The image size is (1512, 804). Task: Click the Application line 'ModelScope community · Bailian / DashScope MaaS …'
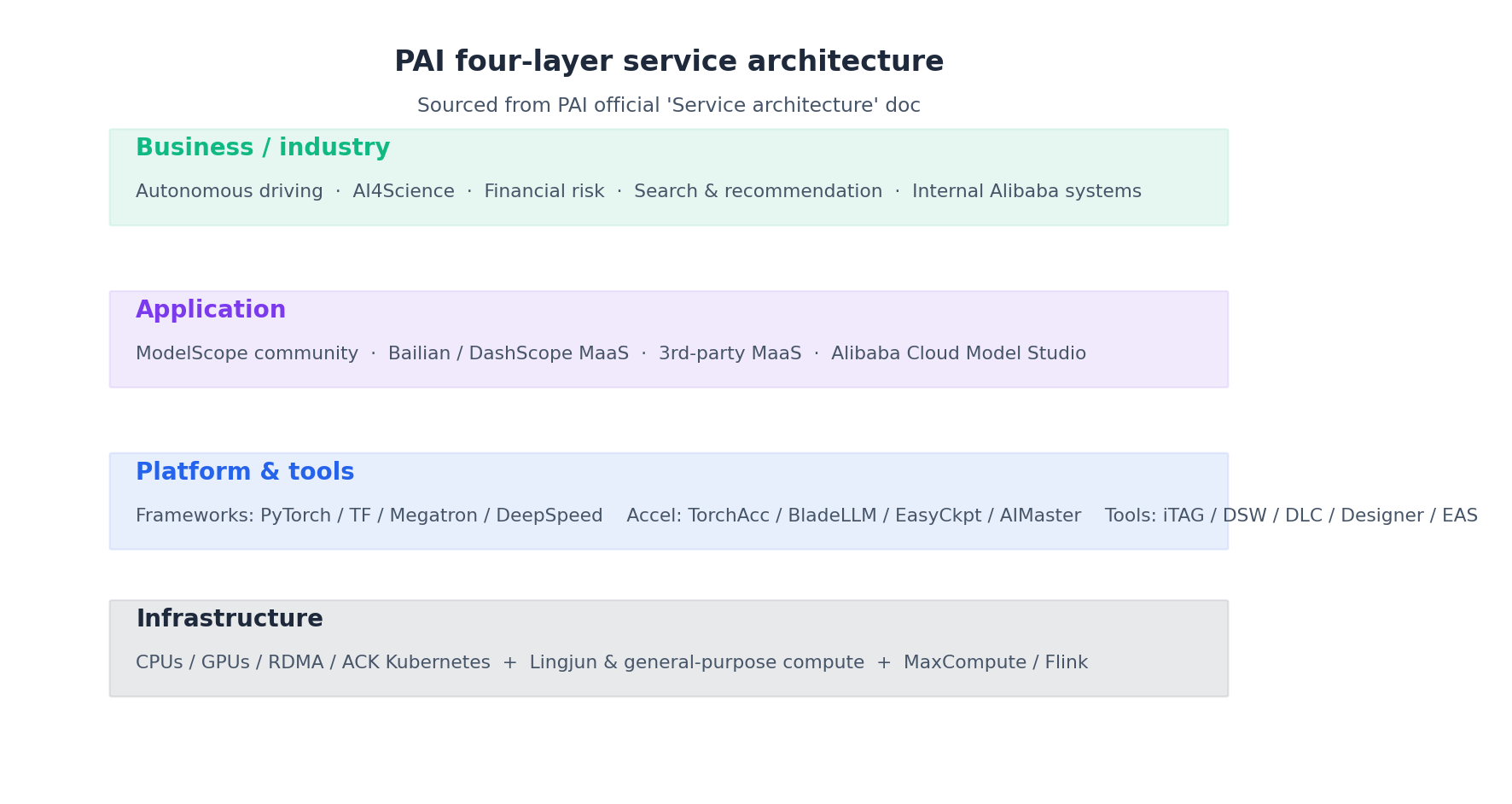tap(611, 353)
